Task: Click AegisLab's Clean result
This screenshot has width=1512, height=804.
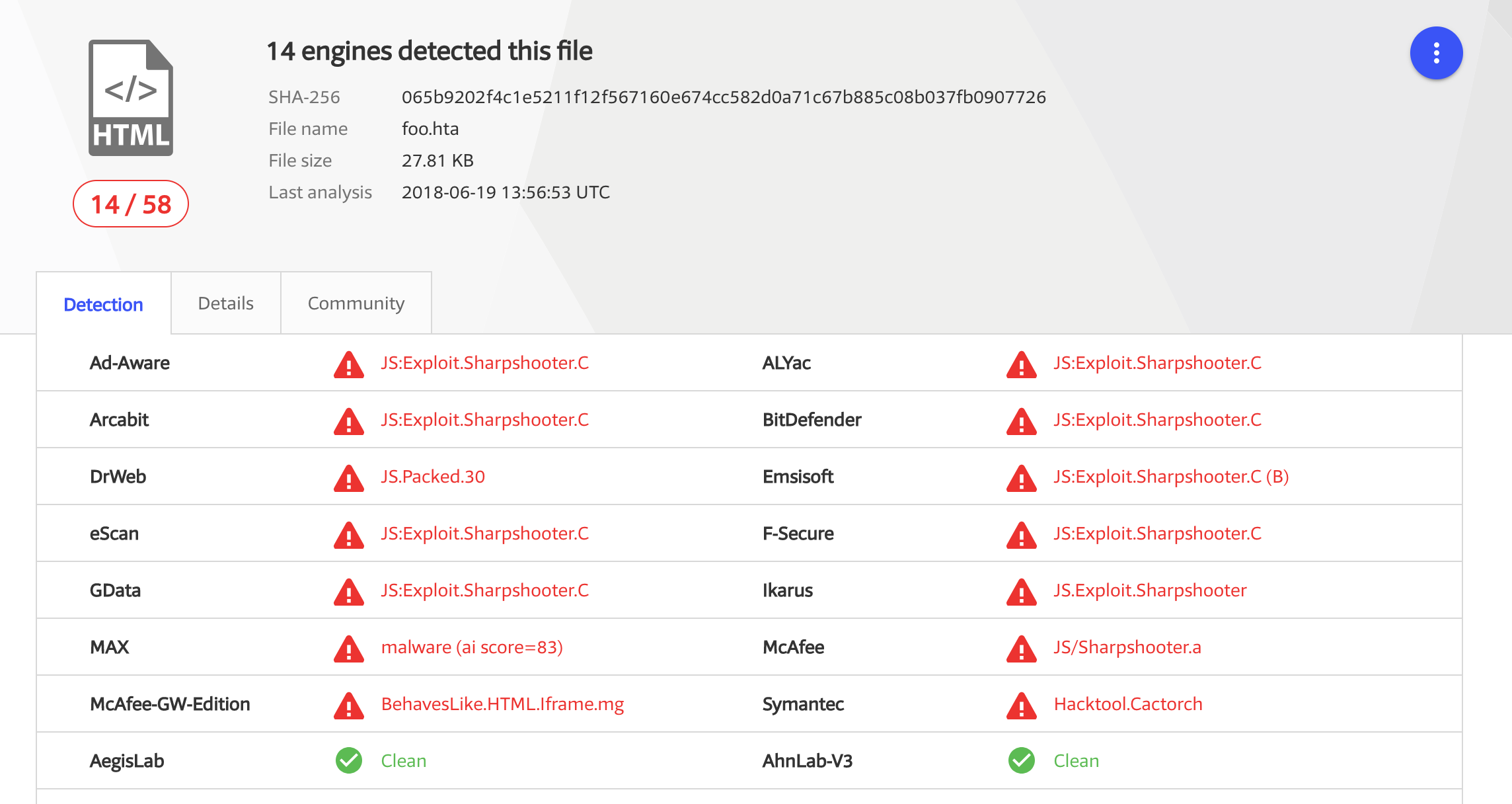Action: pos(403,761)
